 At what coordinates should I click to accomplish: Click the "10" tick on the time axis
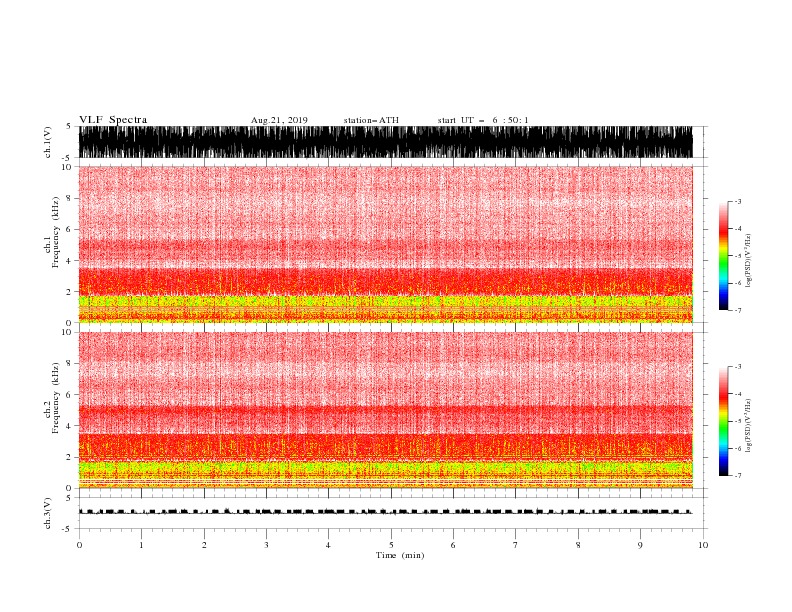coord(703,545)
